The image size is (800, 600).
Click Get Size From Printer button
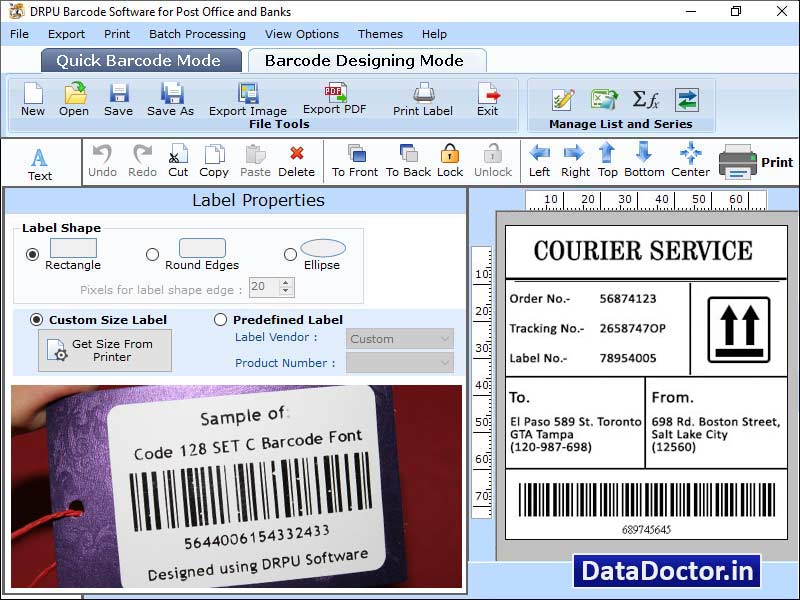[103, 349]
